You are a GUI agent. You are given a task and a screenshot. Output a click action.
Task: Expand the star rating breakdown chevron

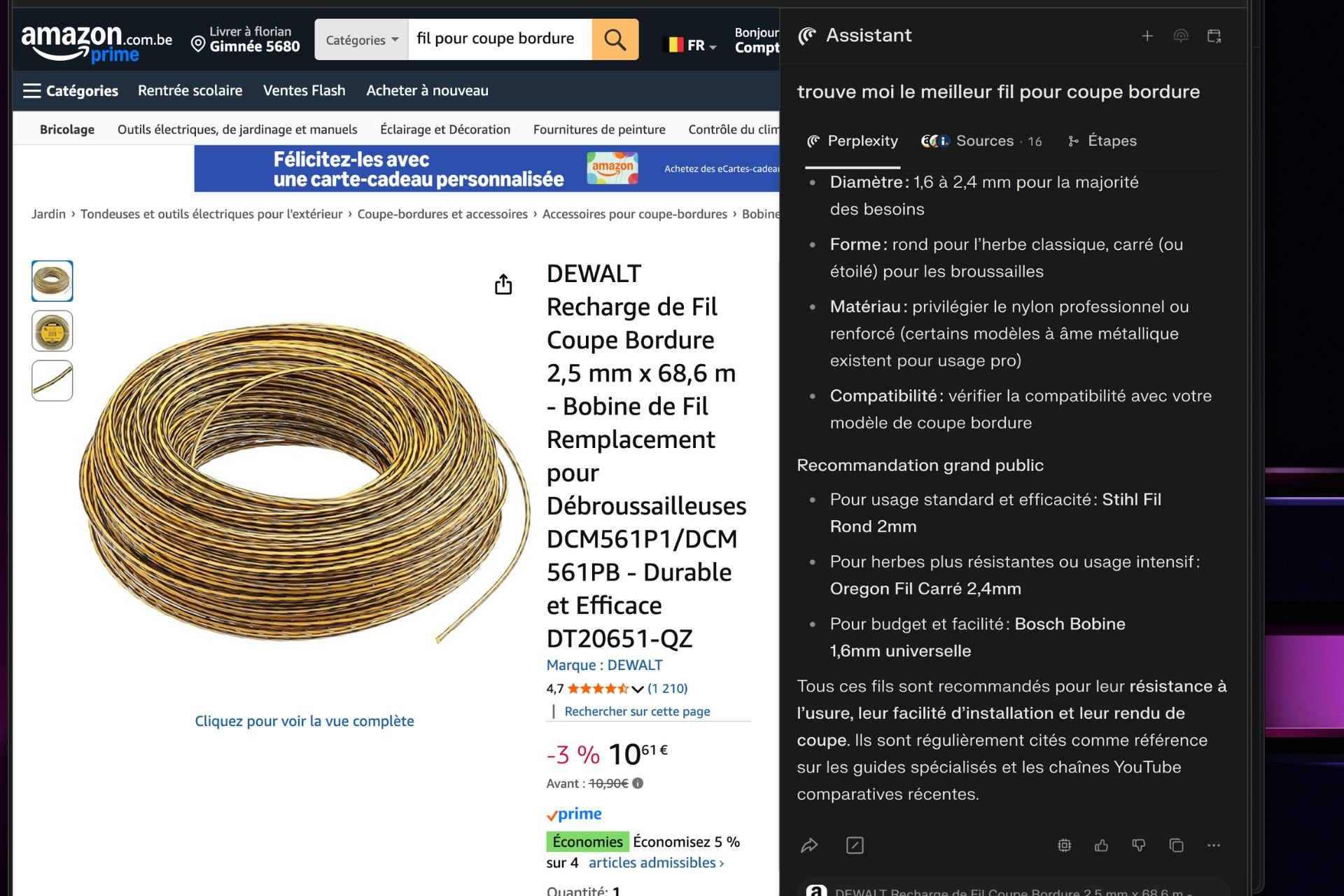coord(637,689)
